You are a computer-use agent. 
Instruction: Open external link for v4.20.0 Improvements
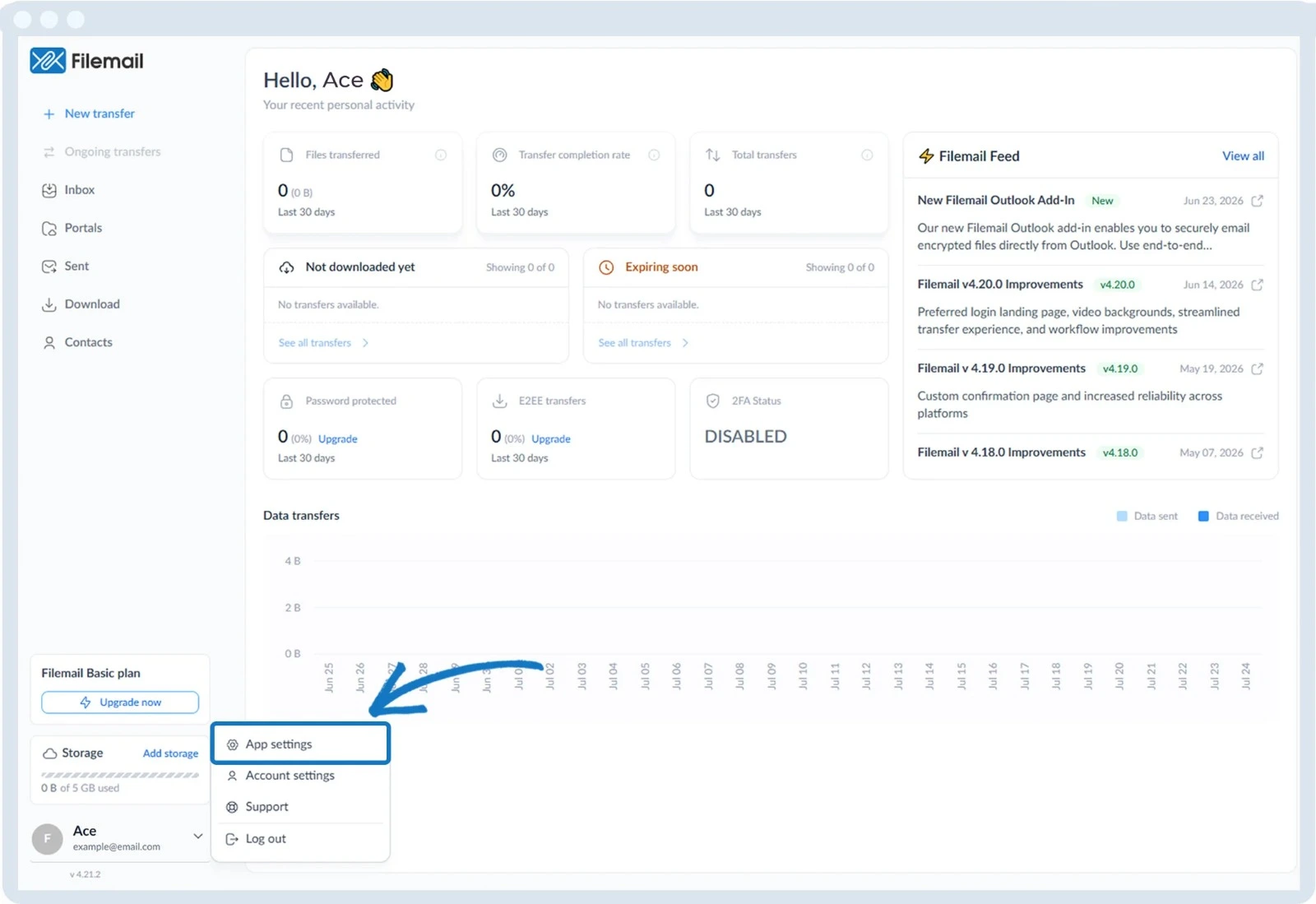click(x=1257, y=285)
